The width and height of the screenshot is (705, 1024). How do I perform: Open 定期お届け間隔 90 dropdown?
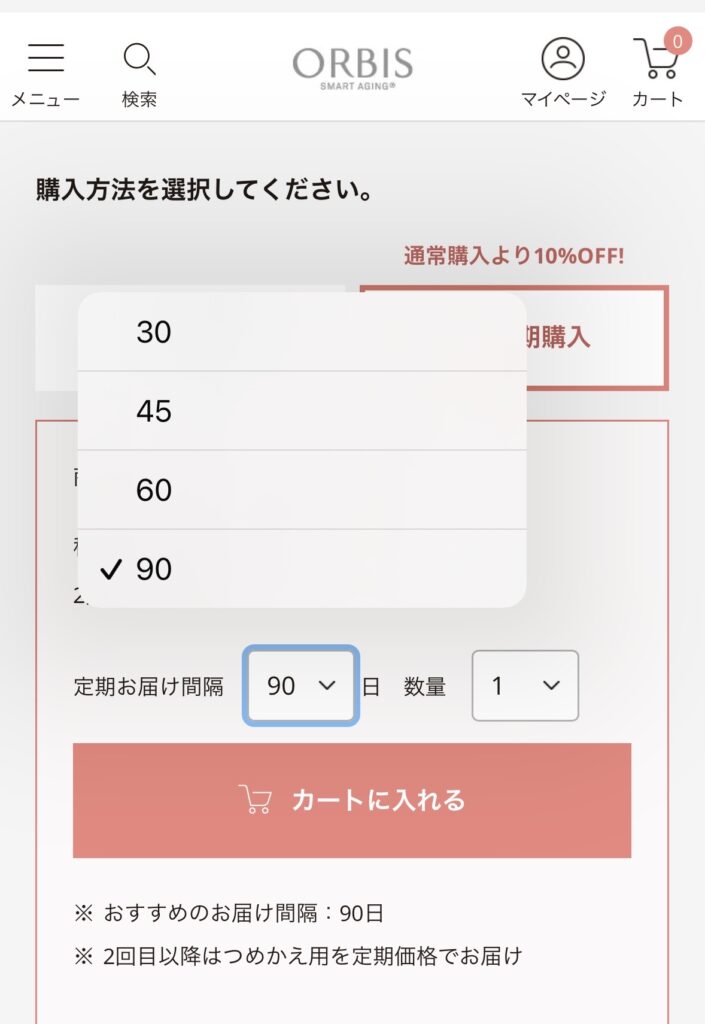tap(301, 686)
